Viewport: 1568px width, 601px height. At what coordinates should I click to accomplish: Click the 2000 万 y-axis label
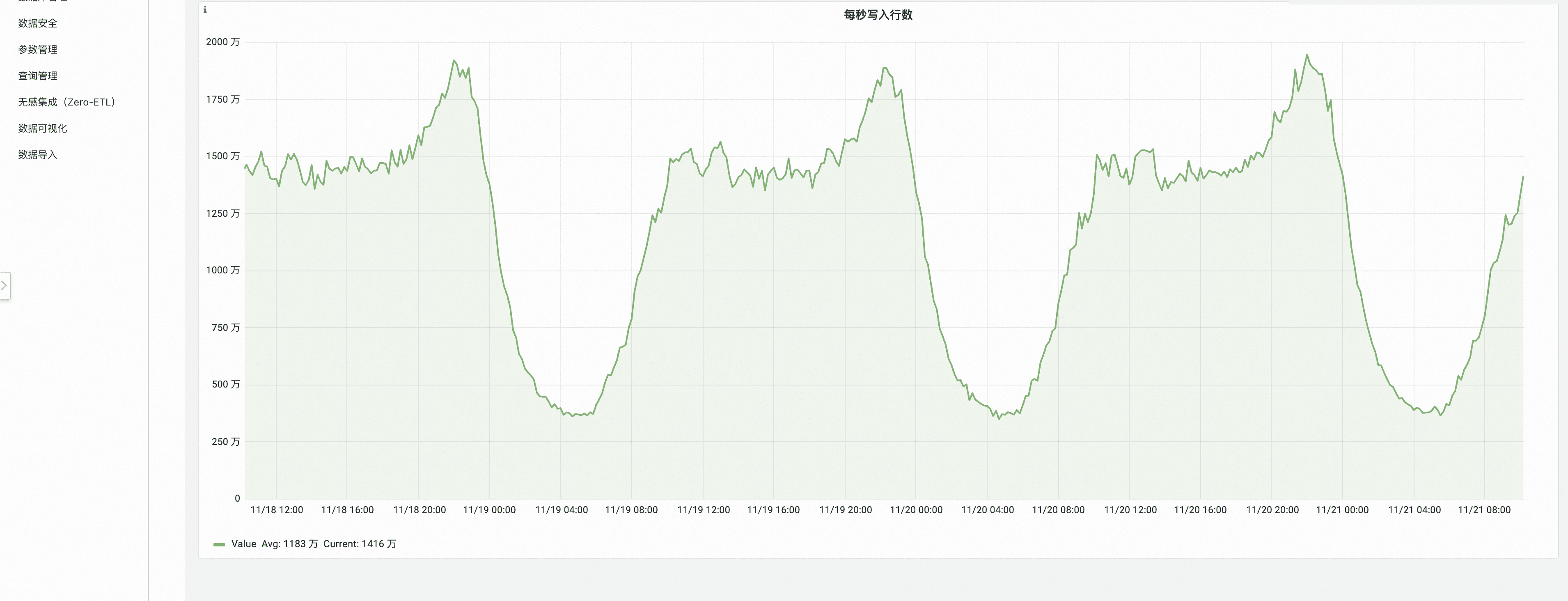pyautogui.click(x=223, y=42)
